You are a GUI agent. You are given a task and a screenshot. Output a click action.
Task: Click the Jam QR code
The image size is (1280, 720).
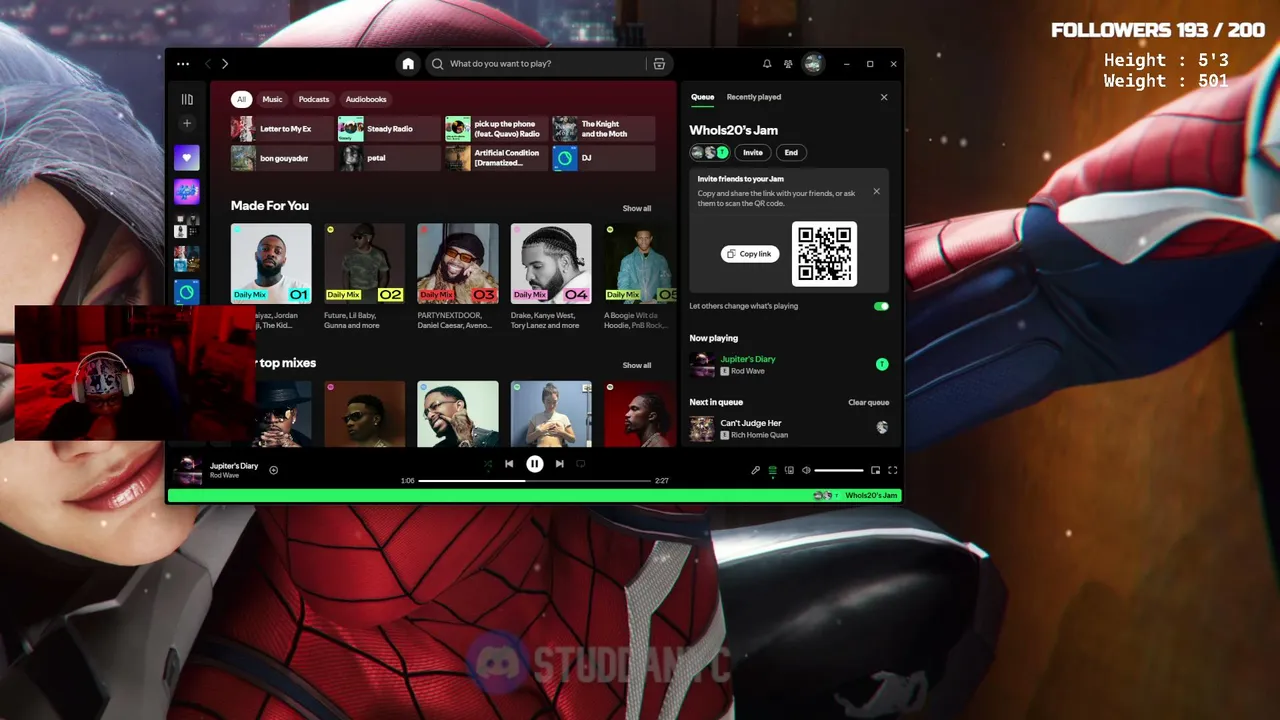tap(825, 254)
